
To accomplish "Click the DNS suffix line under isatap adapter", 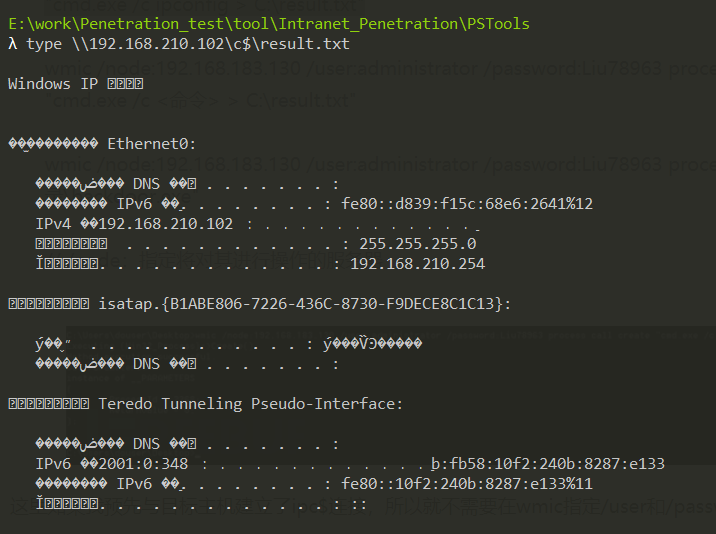I will (x=187, y=364).
